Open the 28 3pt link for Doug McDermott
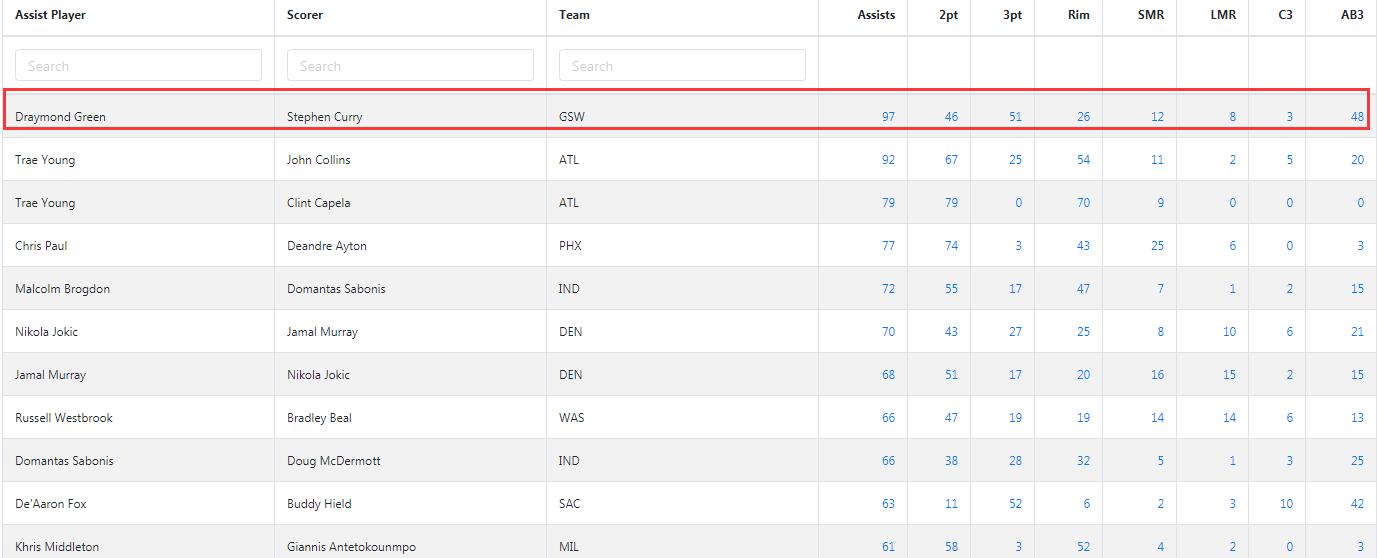The image size is (1377, 558). [x=1015, y=461]
